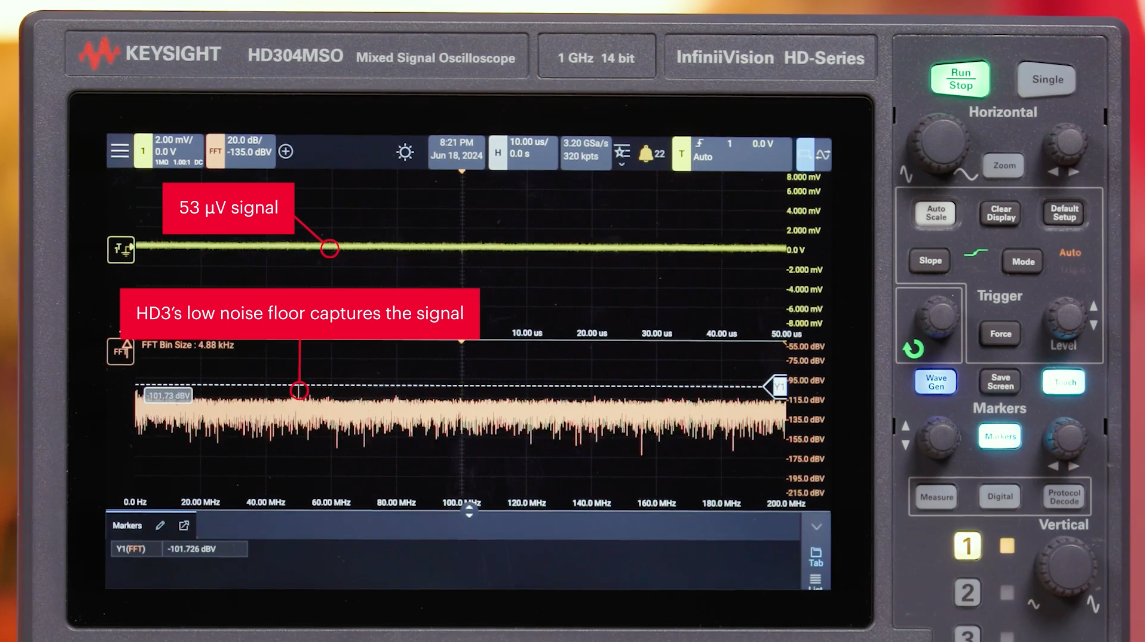Click the Y1 FFT value field
The height and width of the screenshot is (642, 1145).
(x=204, y=549)
